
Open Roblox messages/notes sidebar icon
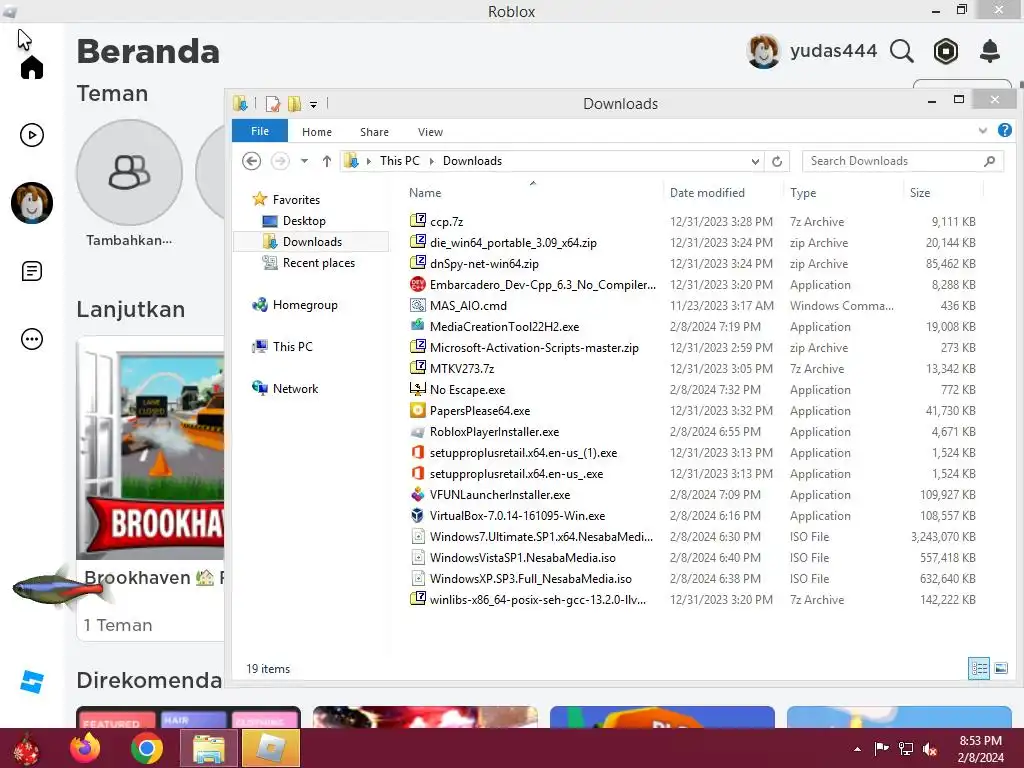31,271
